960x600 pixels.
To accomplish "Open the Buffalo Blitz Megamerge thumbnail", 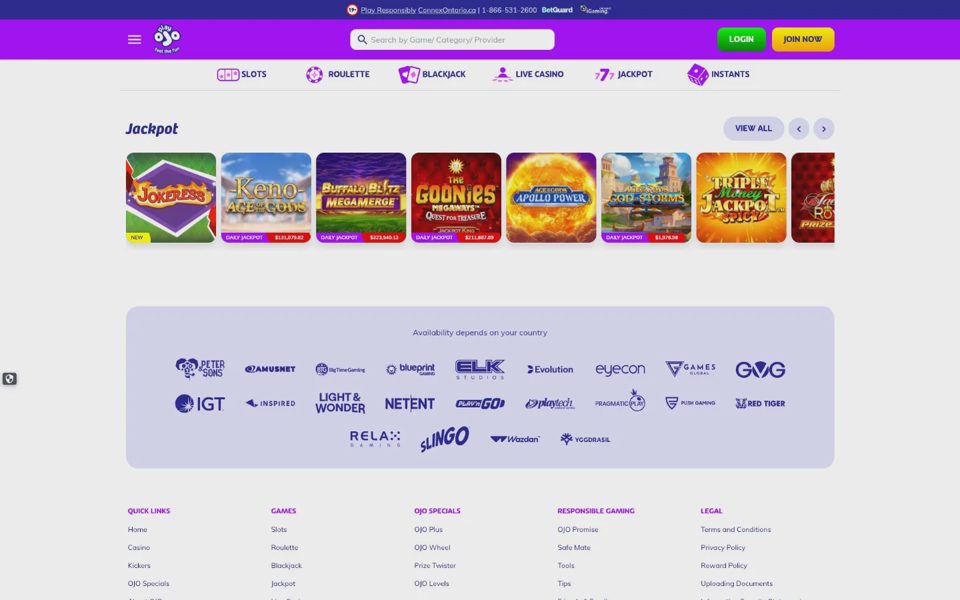I will pos(361,198).
